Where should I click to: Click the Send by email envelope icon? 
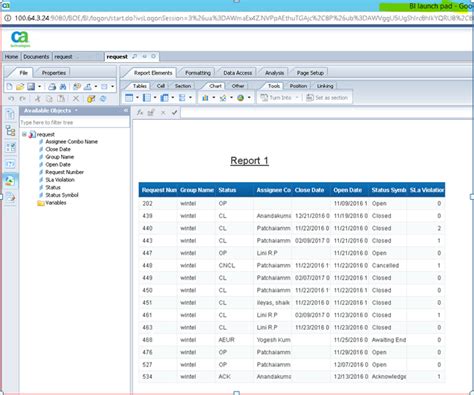pyautogui.click(x=104, y=87)
